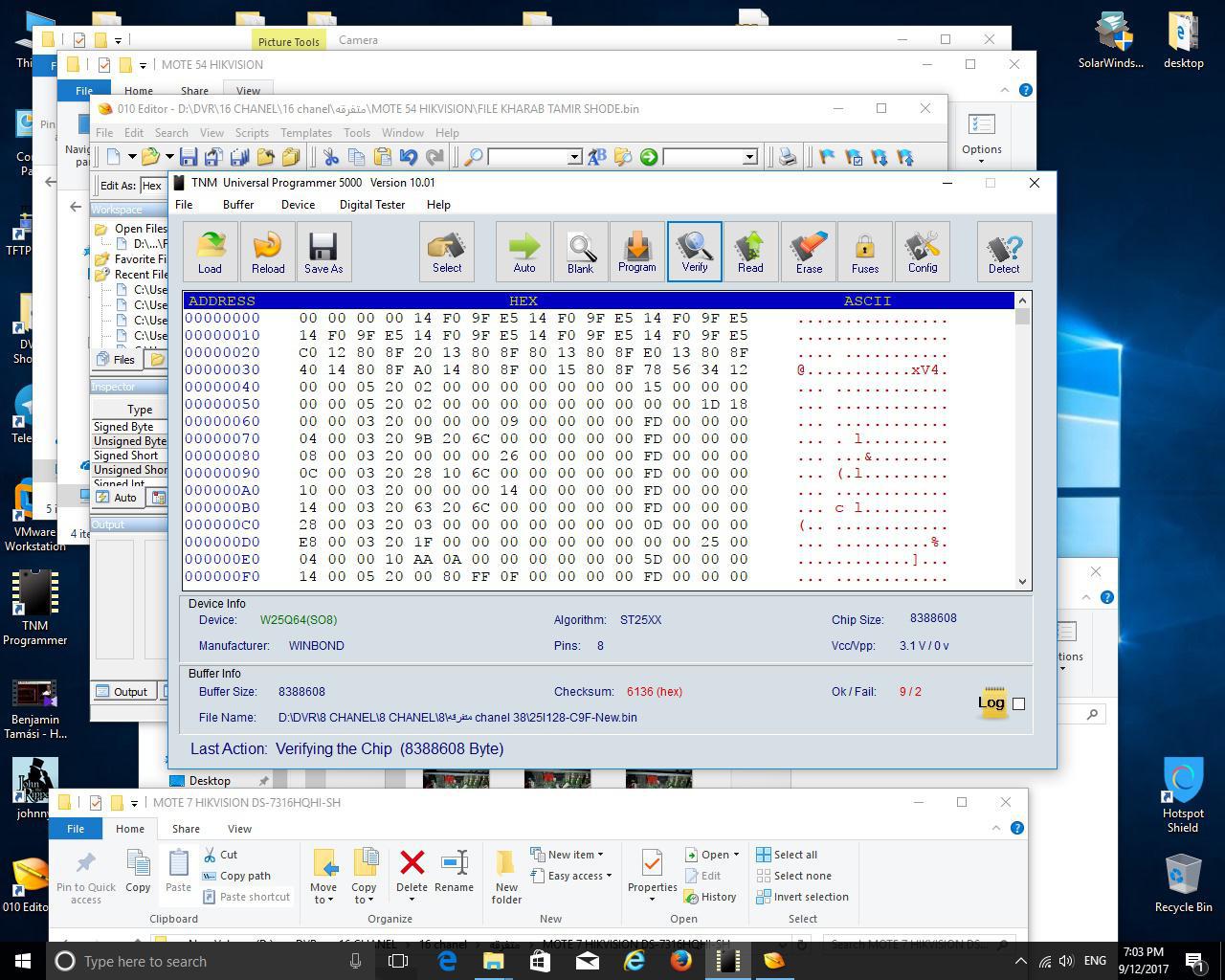
Task: Detect the inserted chip
Action: click(1004, 252)
